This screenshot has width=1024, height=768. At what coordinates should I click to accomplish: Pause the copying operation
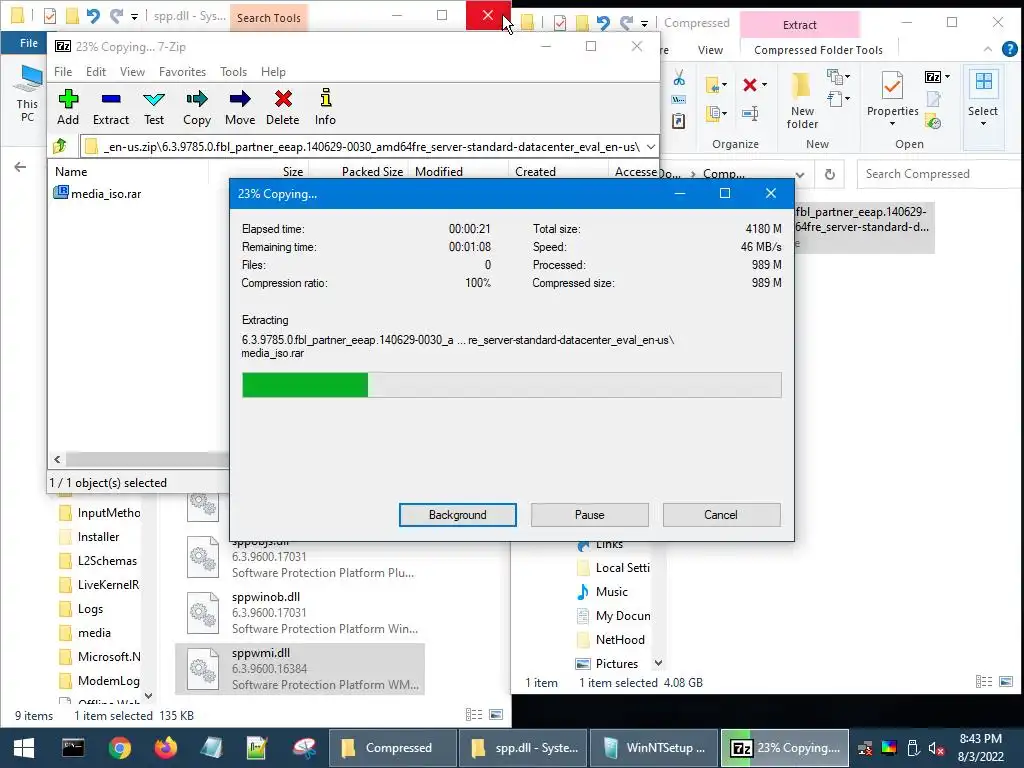pyautogui.click(x=589, y=515)
